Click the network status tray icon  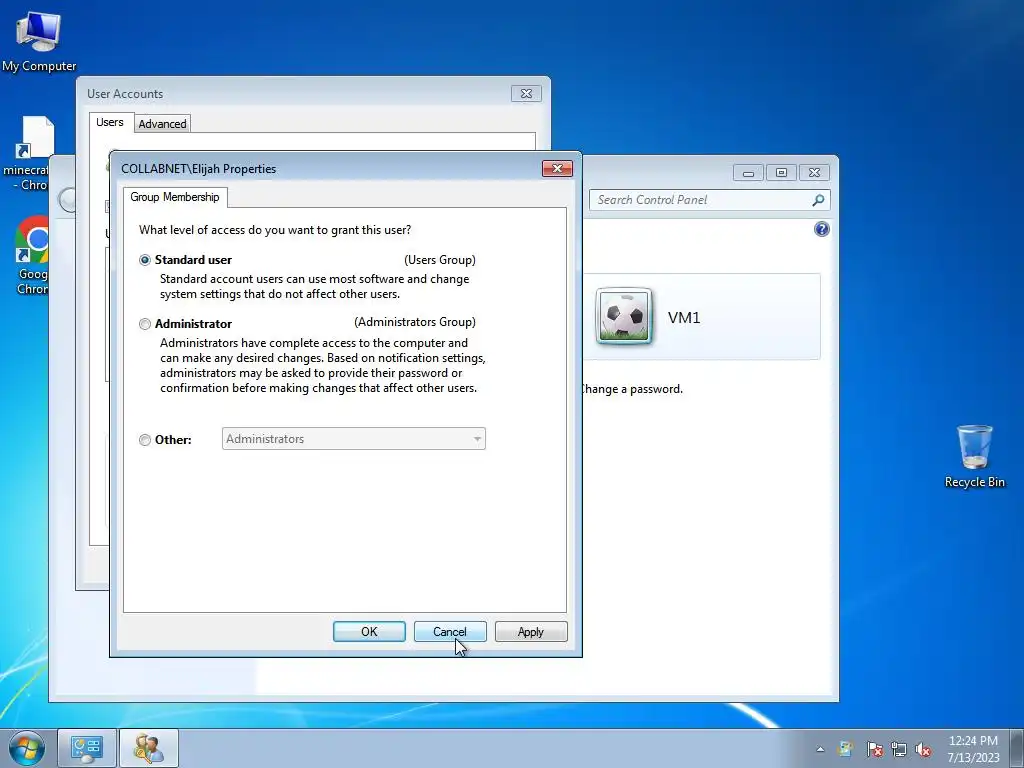899,749
